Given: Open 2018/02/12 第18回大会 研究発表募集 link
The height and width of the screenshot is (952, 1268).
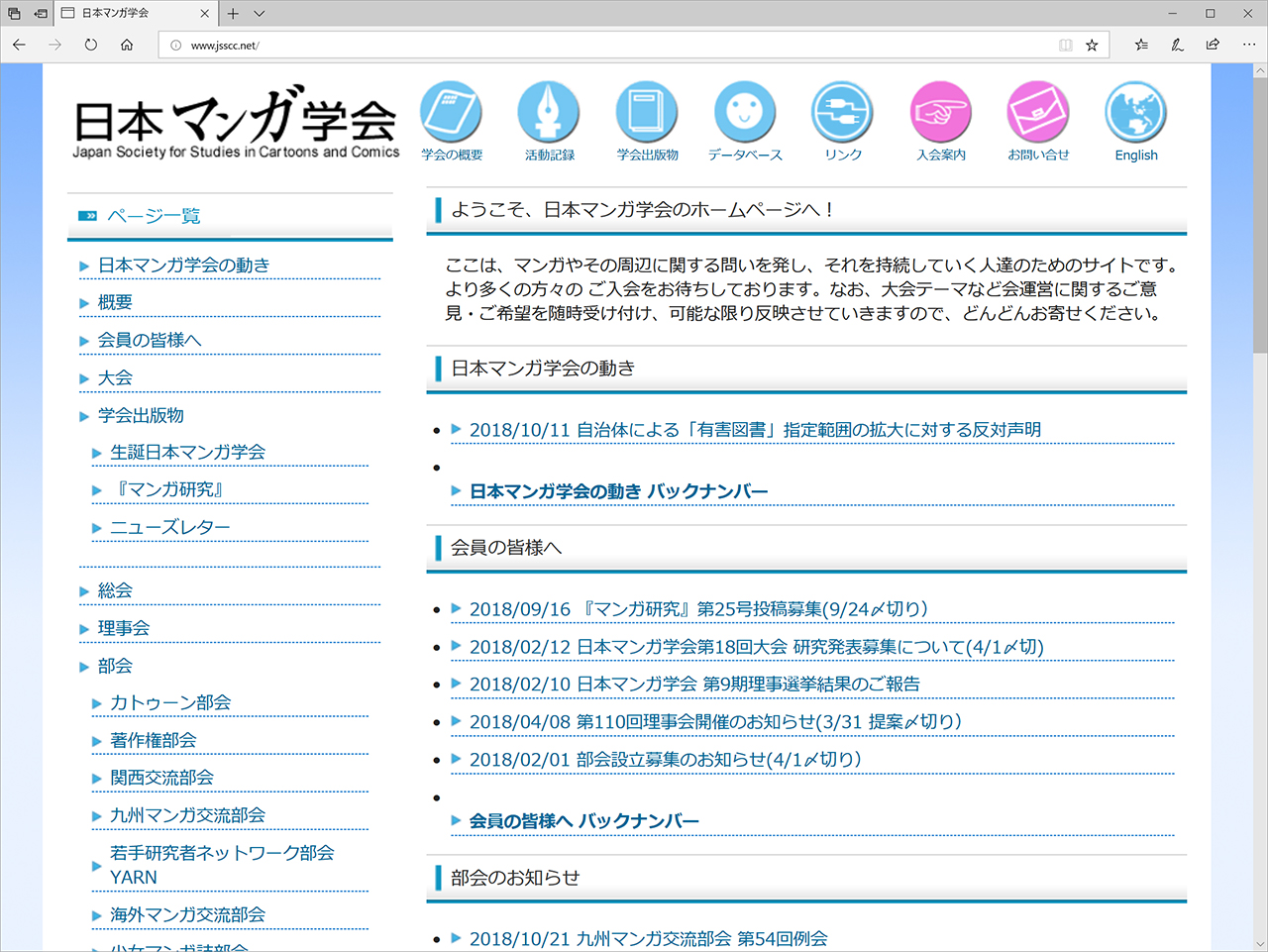Looking at the screenshot, I should click(x=757, y=646).
